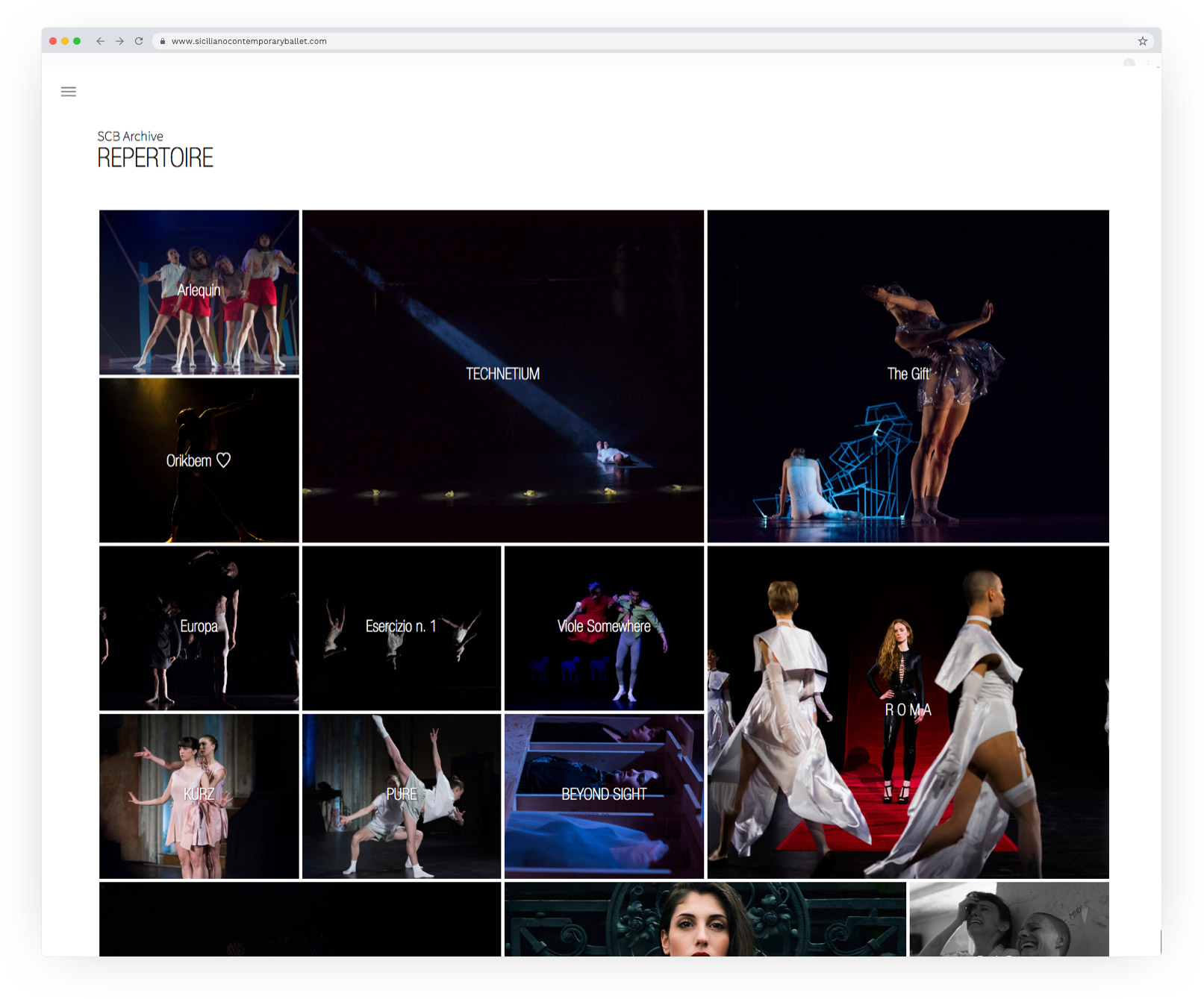Open The Gift production tile

(908, 376)
